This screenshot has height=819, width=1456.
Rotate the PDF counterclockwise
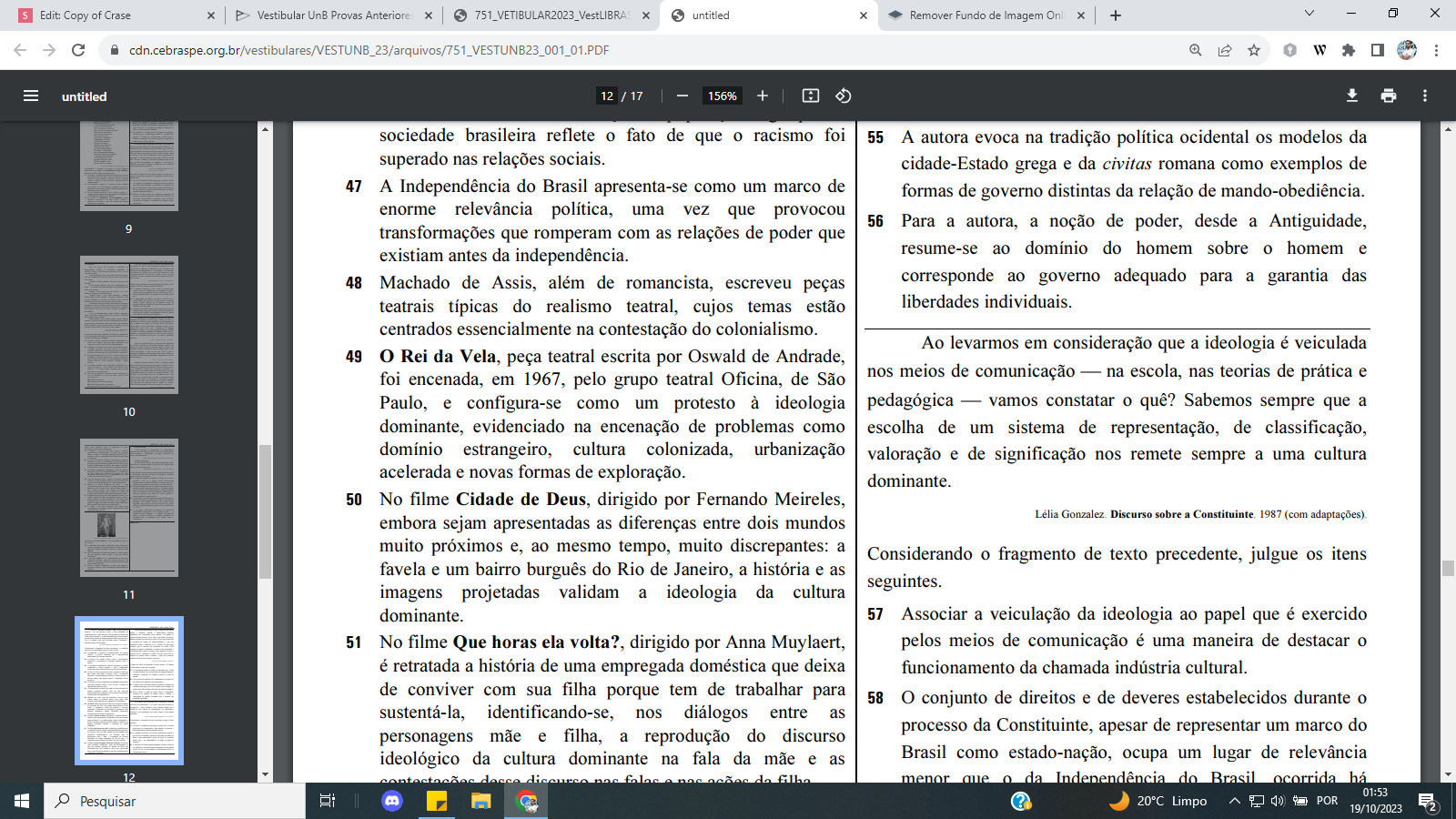pos(844,96)
